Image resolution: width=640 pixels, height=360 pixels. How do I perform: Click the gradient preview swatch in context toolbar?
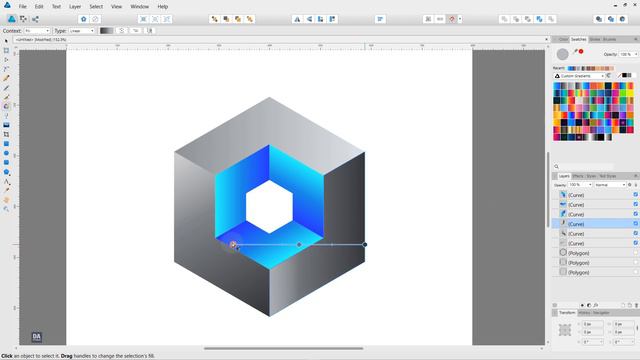tap(107, 31)
